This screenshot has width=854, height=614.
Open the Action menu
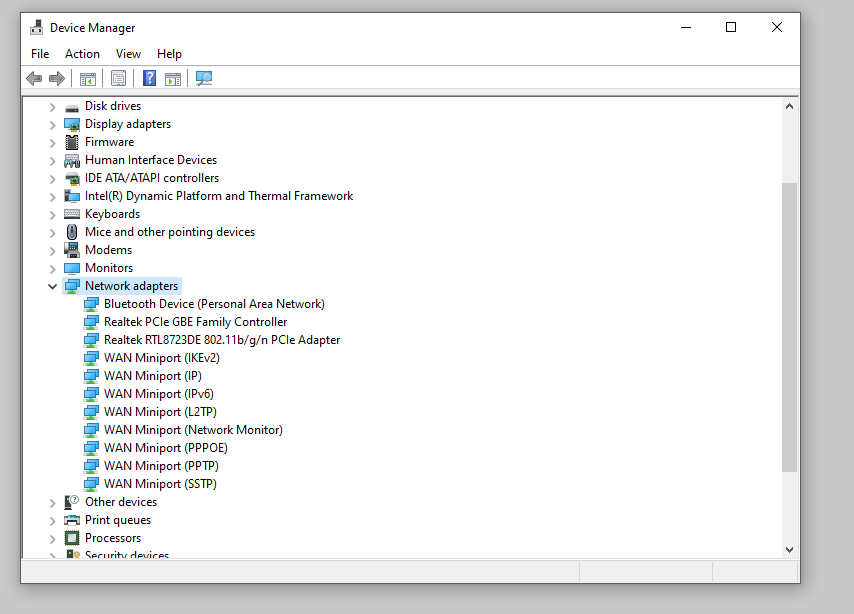click(x=82, y=54)
